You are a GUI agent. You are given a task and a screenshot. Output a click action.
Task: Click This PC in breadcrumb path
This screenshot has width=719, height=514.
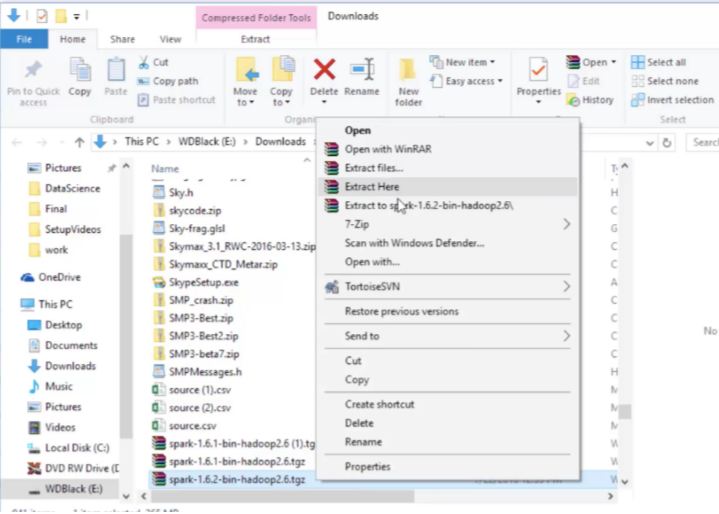pos(142,142)
